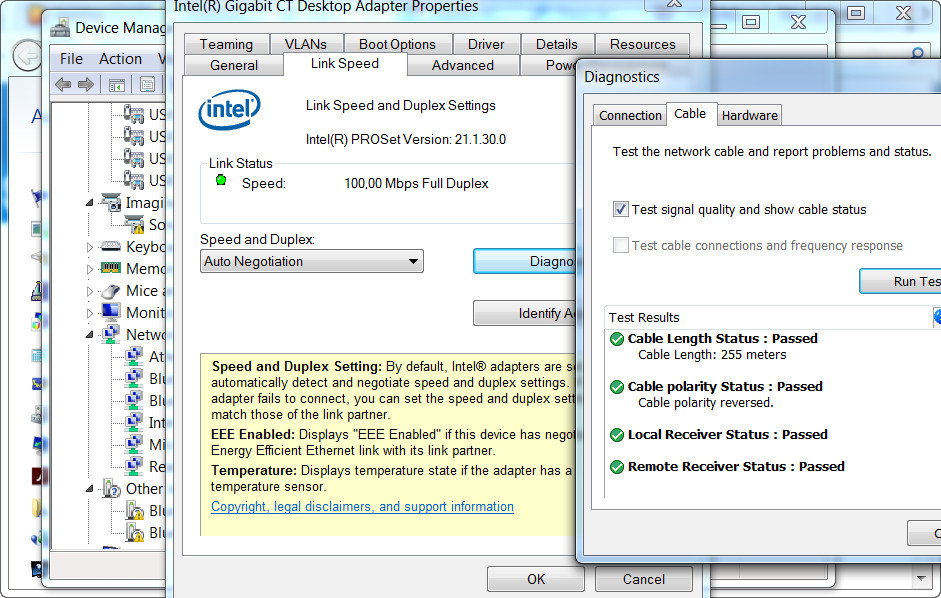Check 'Test cable connections and frequency response'
Screen dimensions: 941x598
tap(621, 245)
